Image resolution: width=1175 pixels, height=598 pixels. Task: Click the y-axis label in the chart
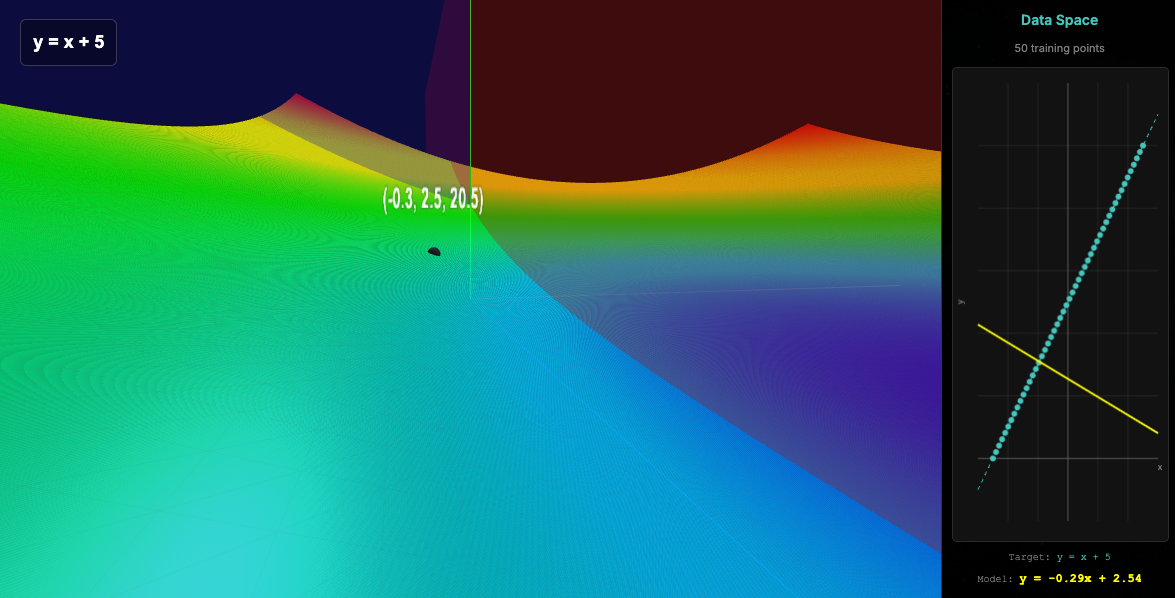coord(960,302)
